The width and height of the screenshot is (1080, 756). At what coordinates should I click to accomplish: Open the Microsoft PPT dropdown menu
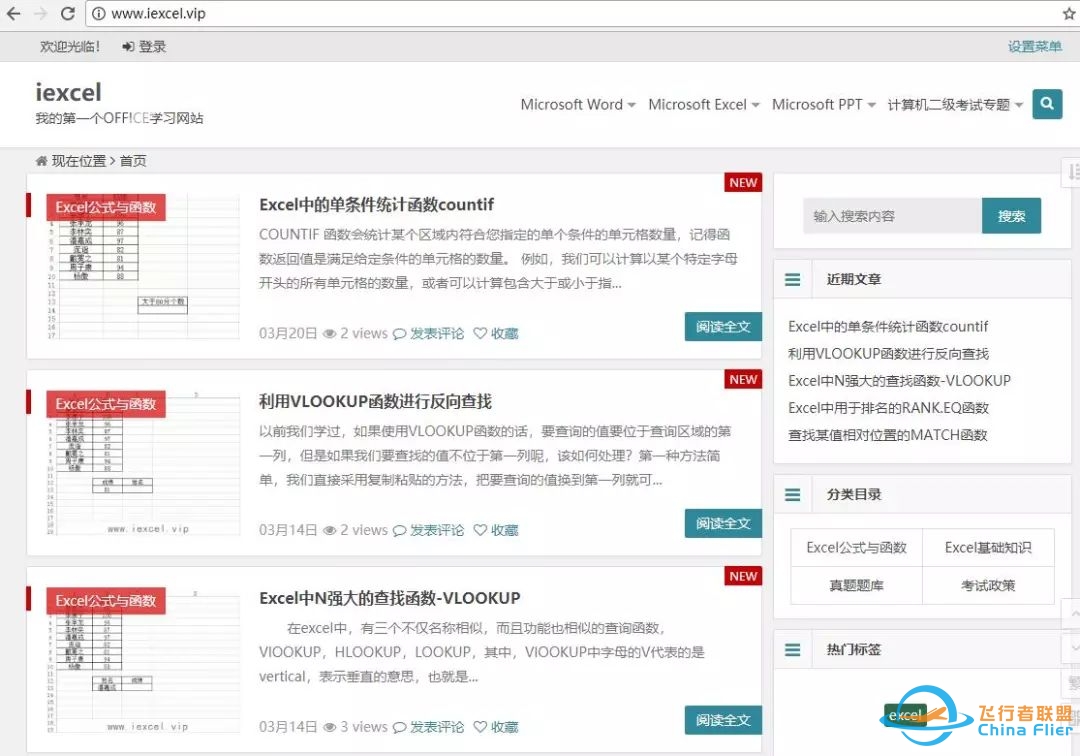coord(824,105)
